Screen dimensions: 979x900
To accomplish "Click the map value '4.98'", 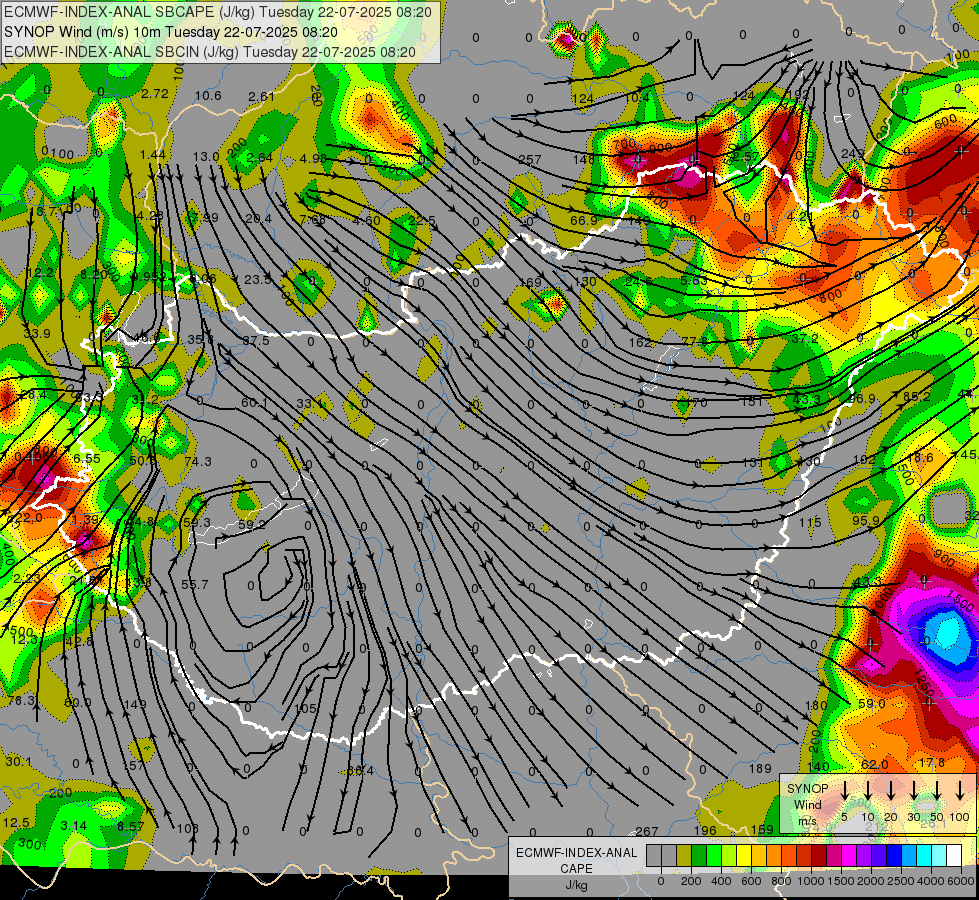I will click(313, 159).
